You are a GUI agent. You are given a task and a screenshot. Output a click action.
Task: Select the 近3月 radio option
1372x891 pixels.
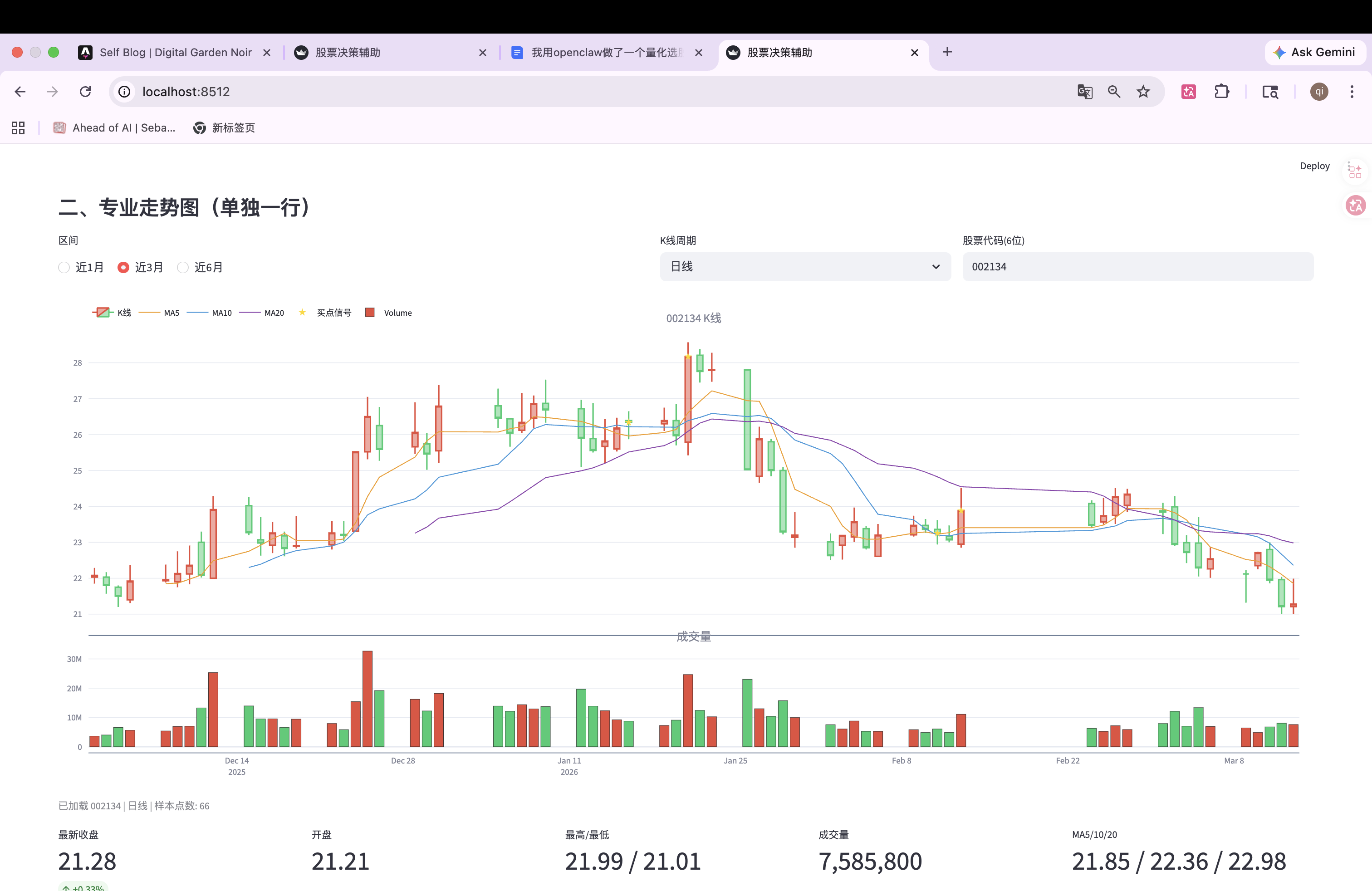click(x=123, y=267)
